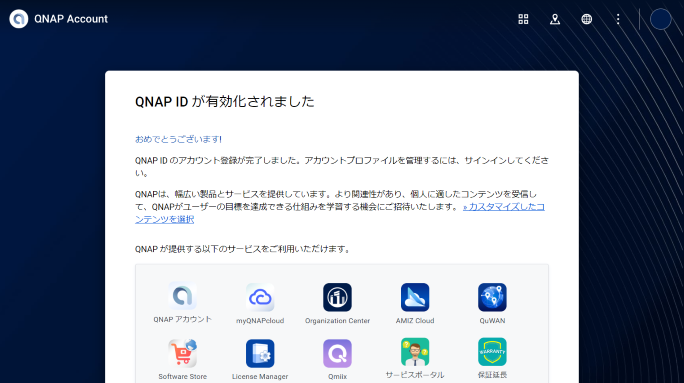
Task: Open the Qmiix service
Action: tap(337, 353)
